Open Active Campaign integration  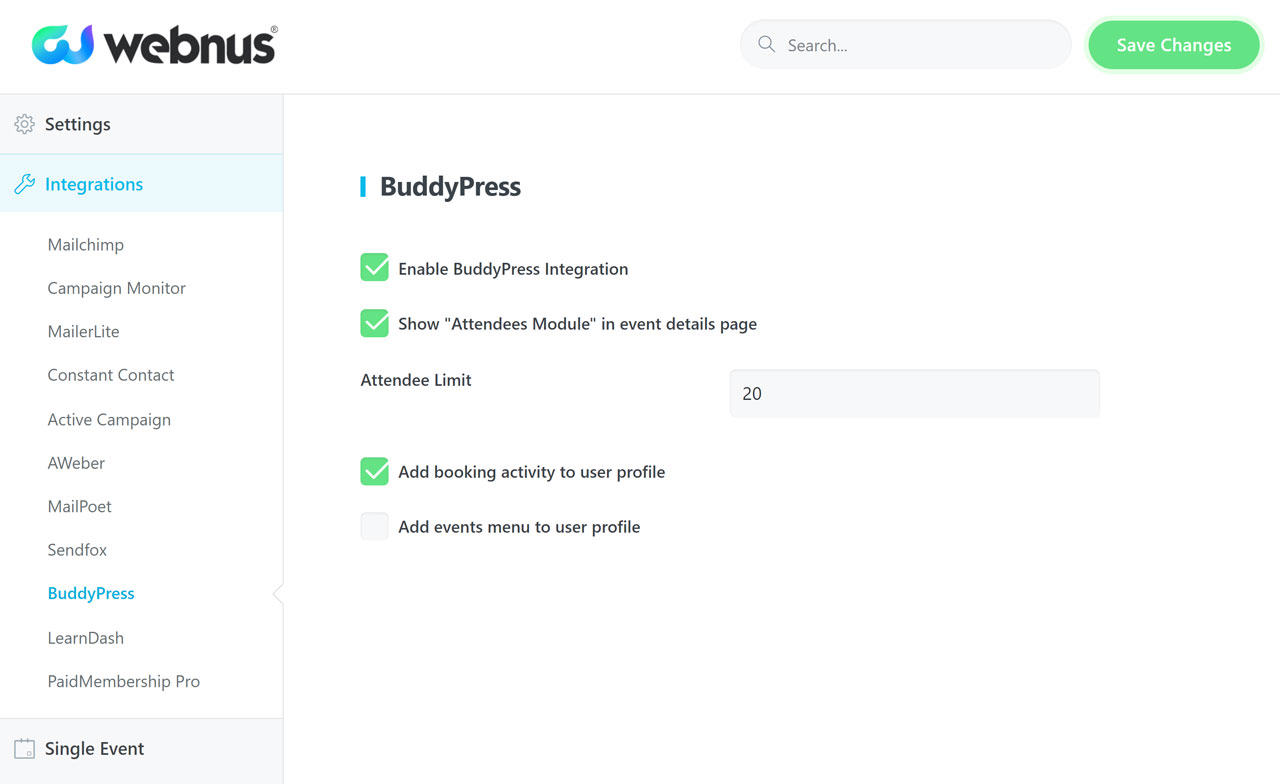click(109, 419)
